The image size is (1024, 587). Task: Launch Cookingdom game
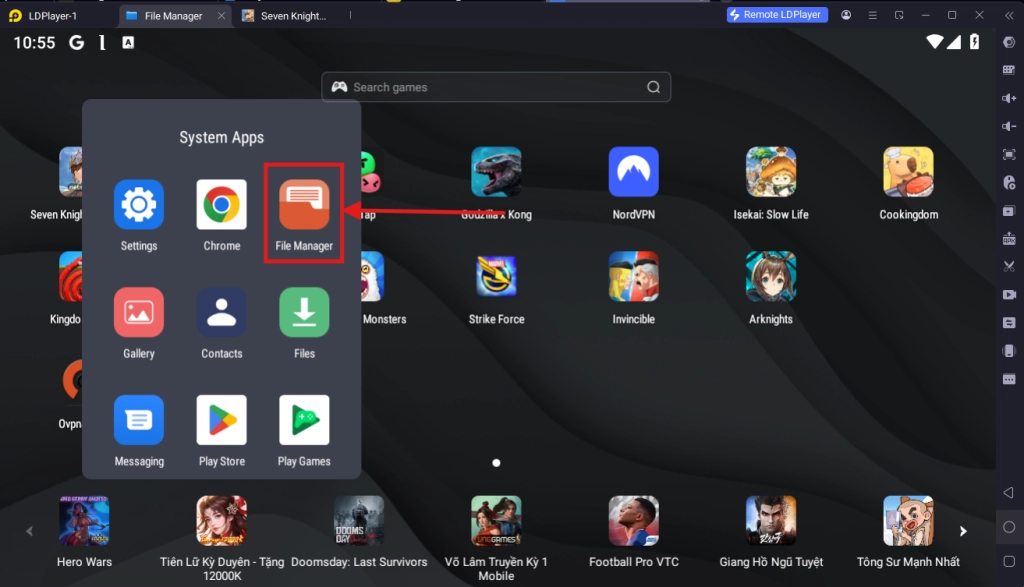[x=908, y=172]
